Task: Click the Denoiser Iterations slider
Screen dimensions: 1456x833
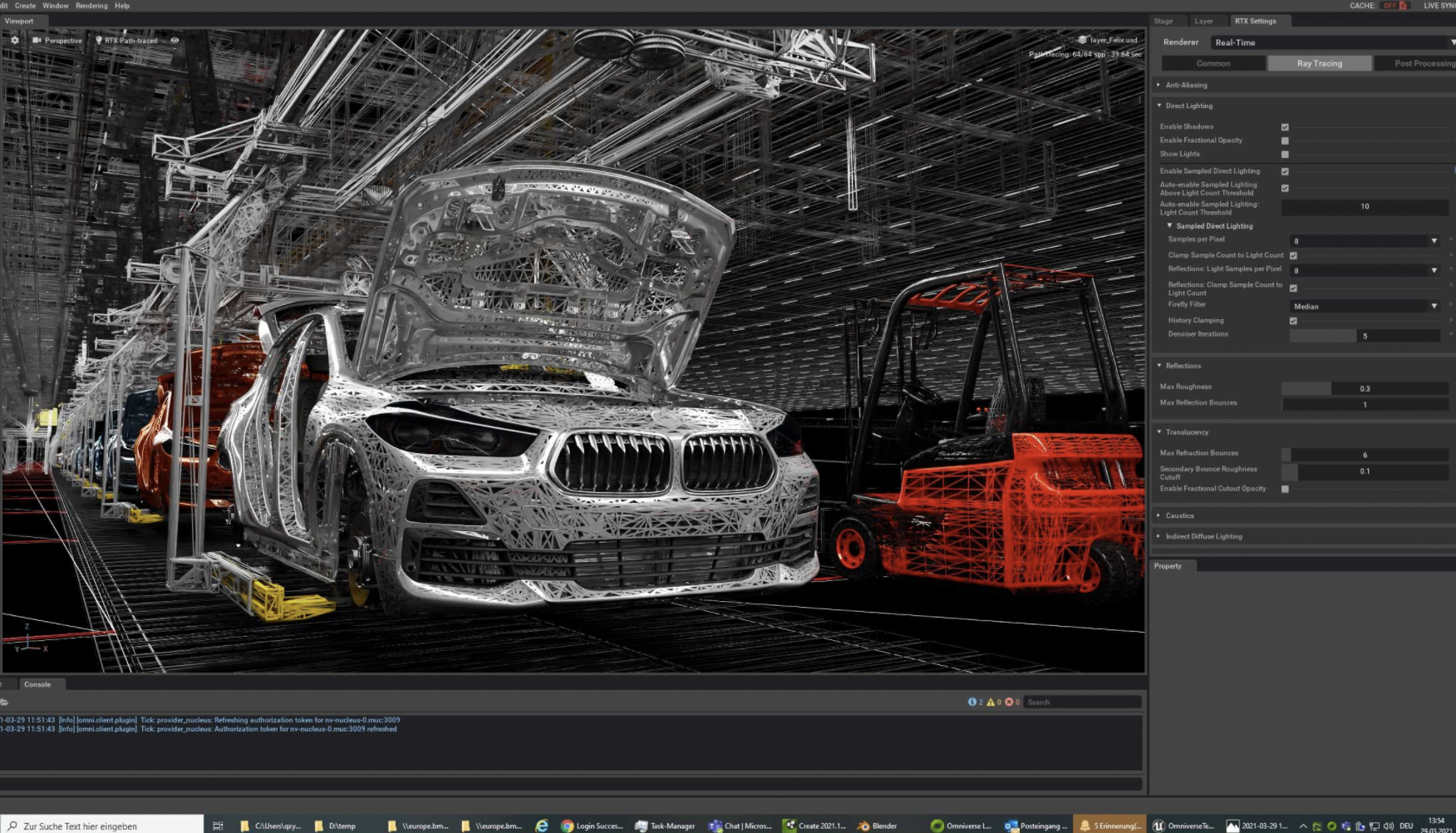Action: [x=1365, y=336]
